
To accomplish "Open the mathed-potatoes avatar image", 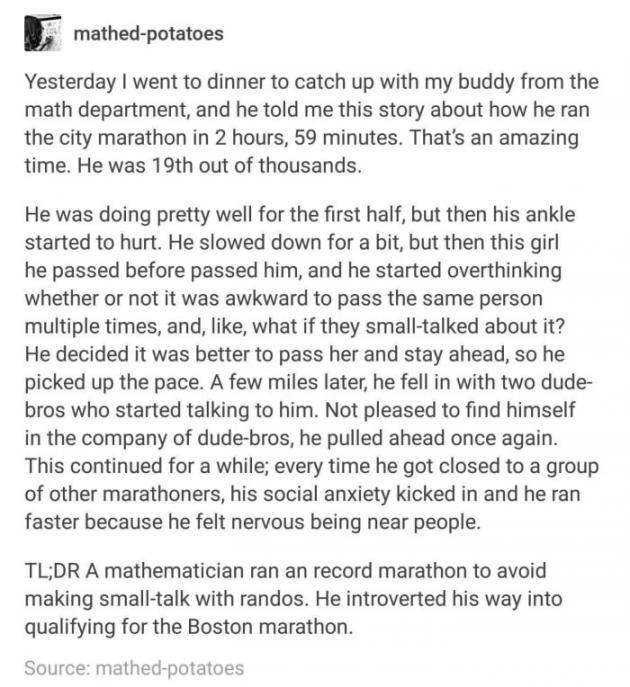I will tap(42, 33).
